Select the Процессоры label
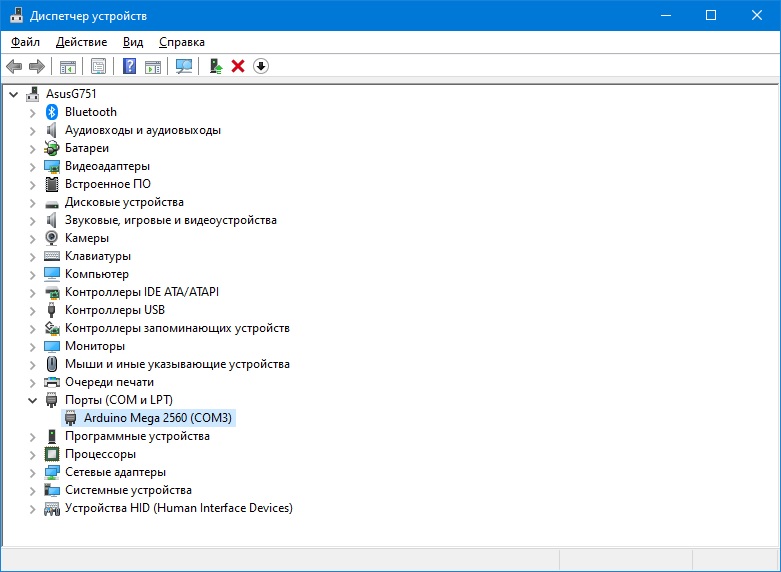This screenshot has width=781, height=572. pos(100,454)
